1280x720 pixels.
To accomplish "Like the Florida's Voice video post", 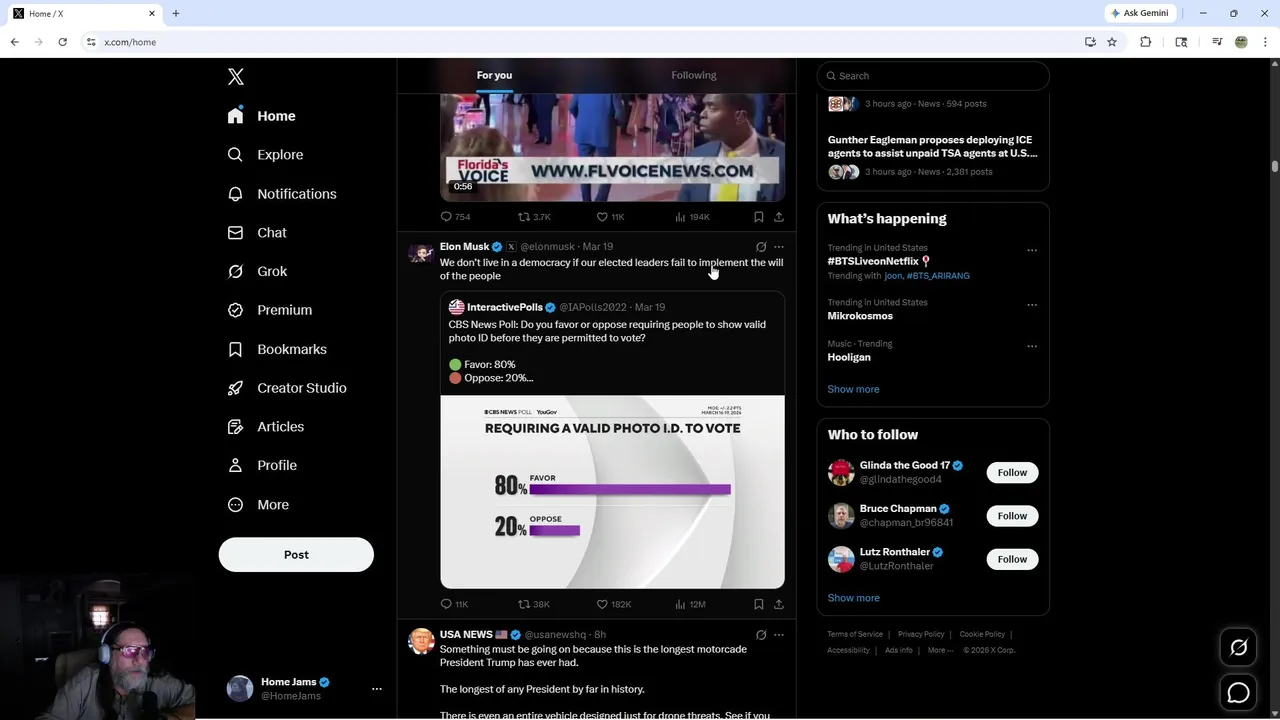I will click(610, 217).
